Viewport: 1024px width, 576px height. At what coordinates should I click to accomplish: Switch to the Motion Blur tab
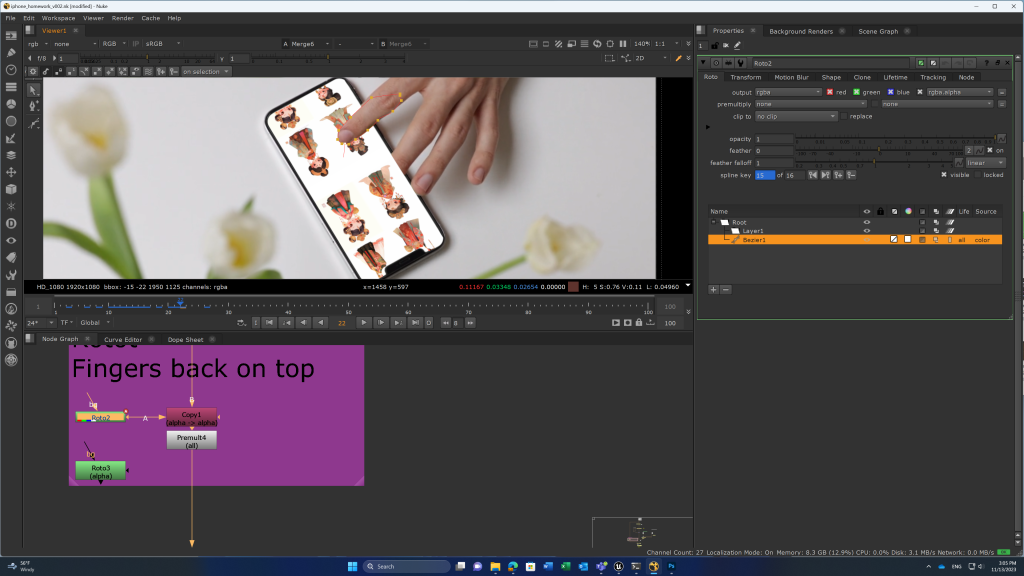(792, 77)
